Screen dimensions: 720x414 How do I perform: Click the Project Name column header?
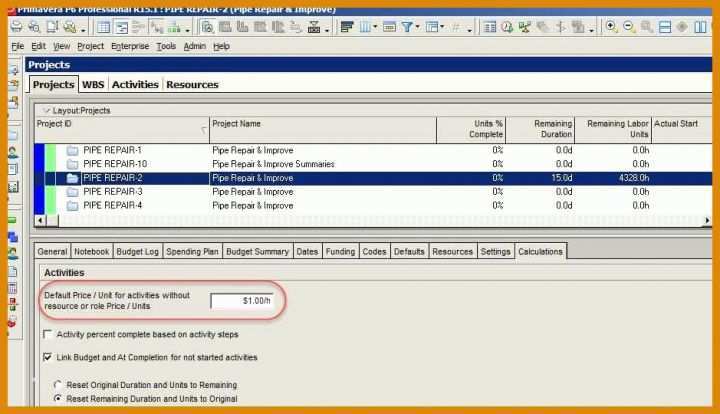click(x=323, y=129)
